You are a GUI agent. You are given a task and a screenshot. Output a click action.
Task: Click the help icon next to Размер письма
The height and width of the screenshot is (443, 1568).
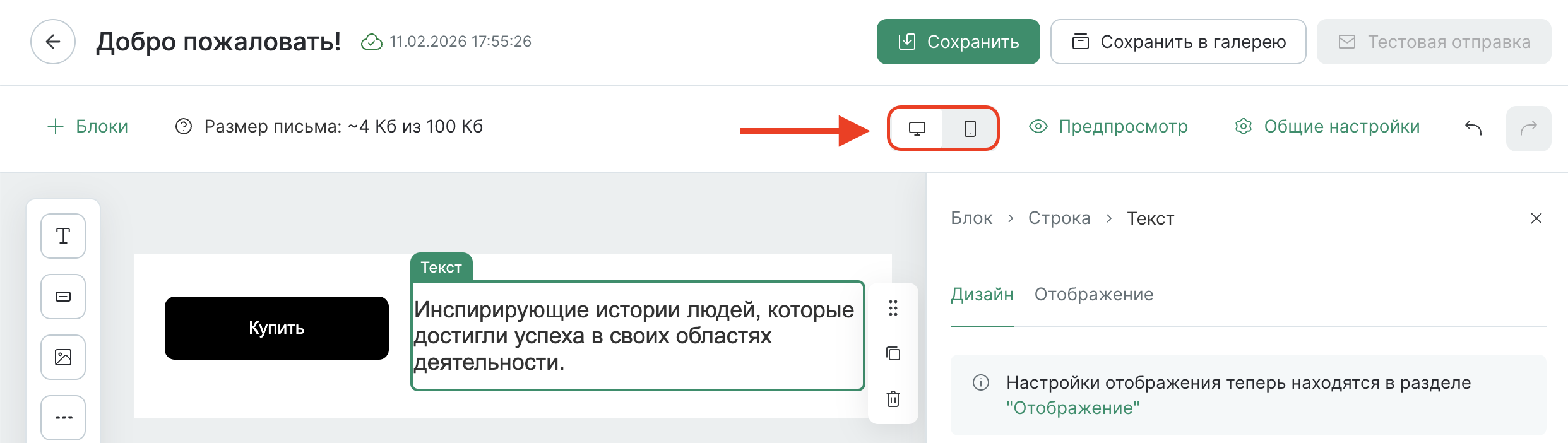[183, 127]
